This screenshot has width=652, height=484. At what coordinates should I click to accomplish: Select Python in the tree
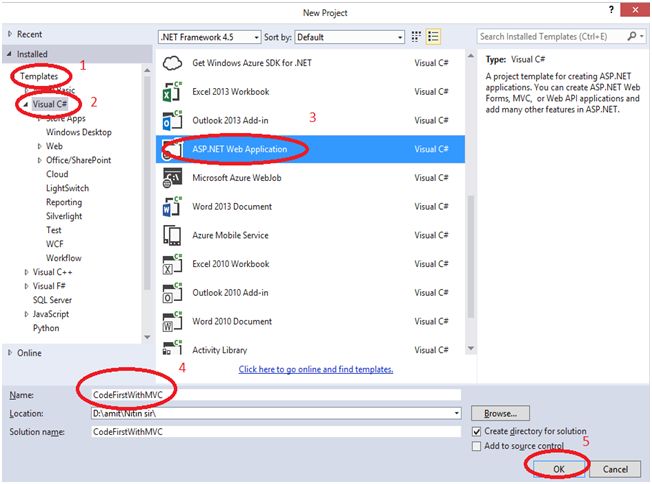tap(46, 328)
